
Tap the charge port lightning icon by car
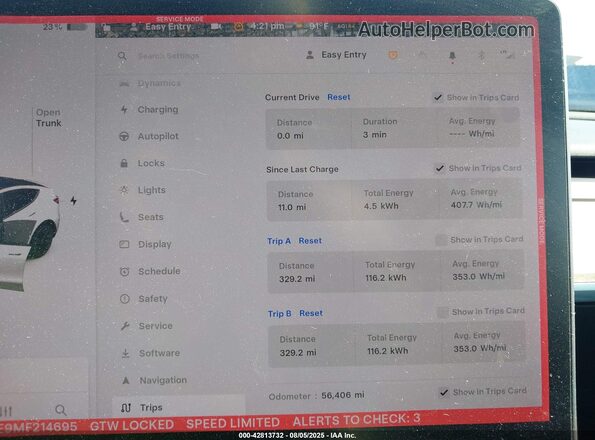pyautogui.click(x=74, y=200)
